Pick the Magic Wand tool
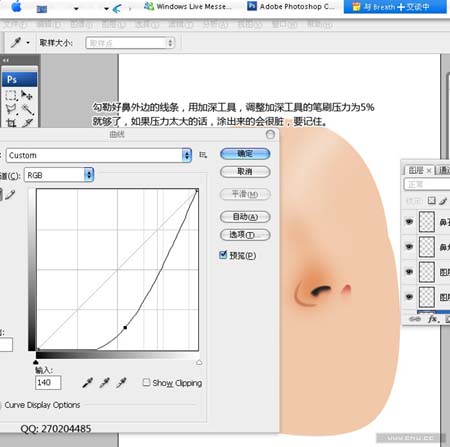The height and width of the screenshot is (447, 450). 27,109
